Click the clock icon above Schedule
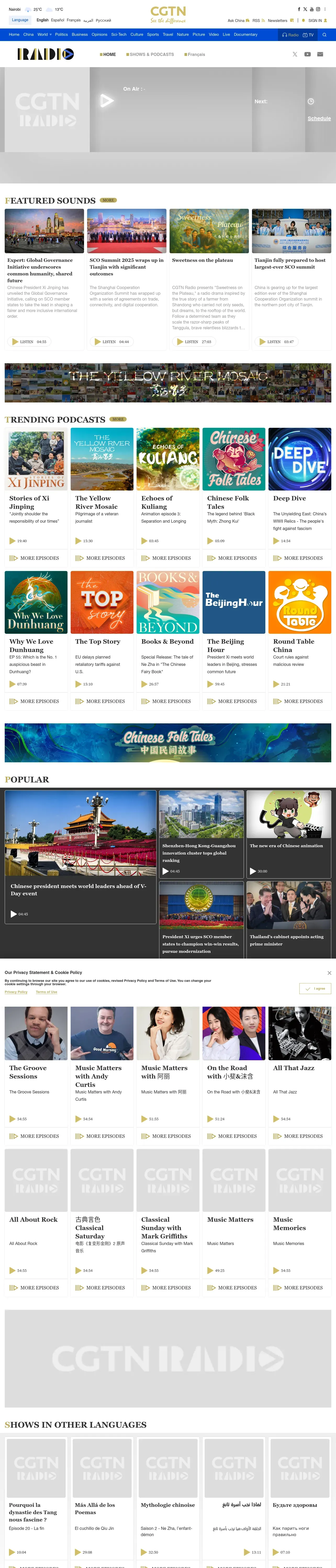This screenshot has height=1568, width=336. [x=311, y=102]
